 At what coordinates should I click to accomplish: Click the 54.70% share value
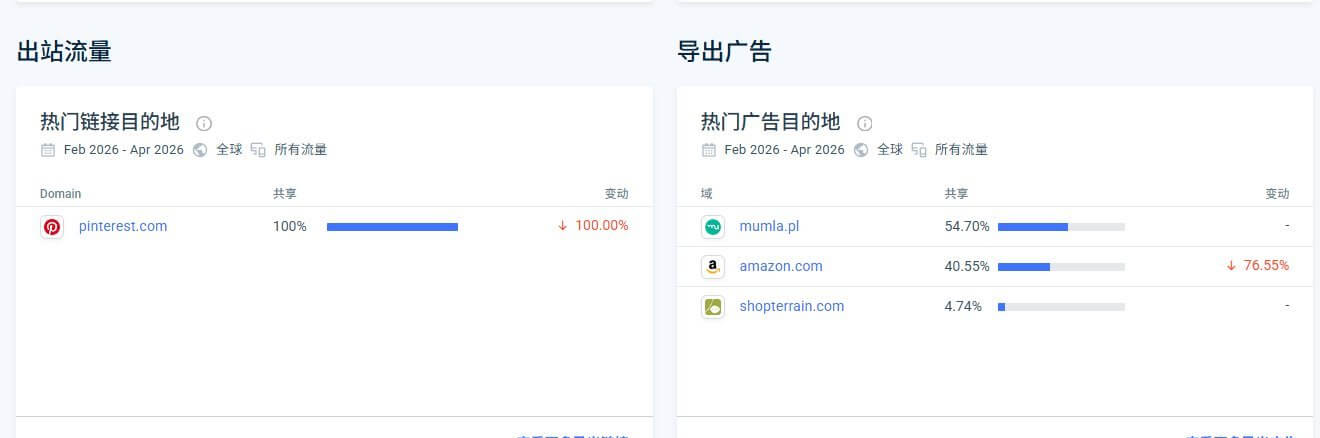(x=967, y=226)
